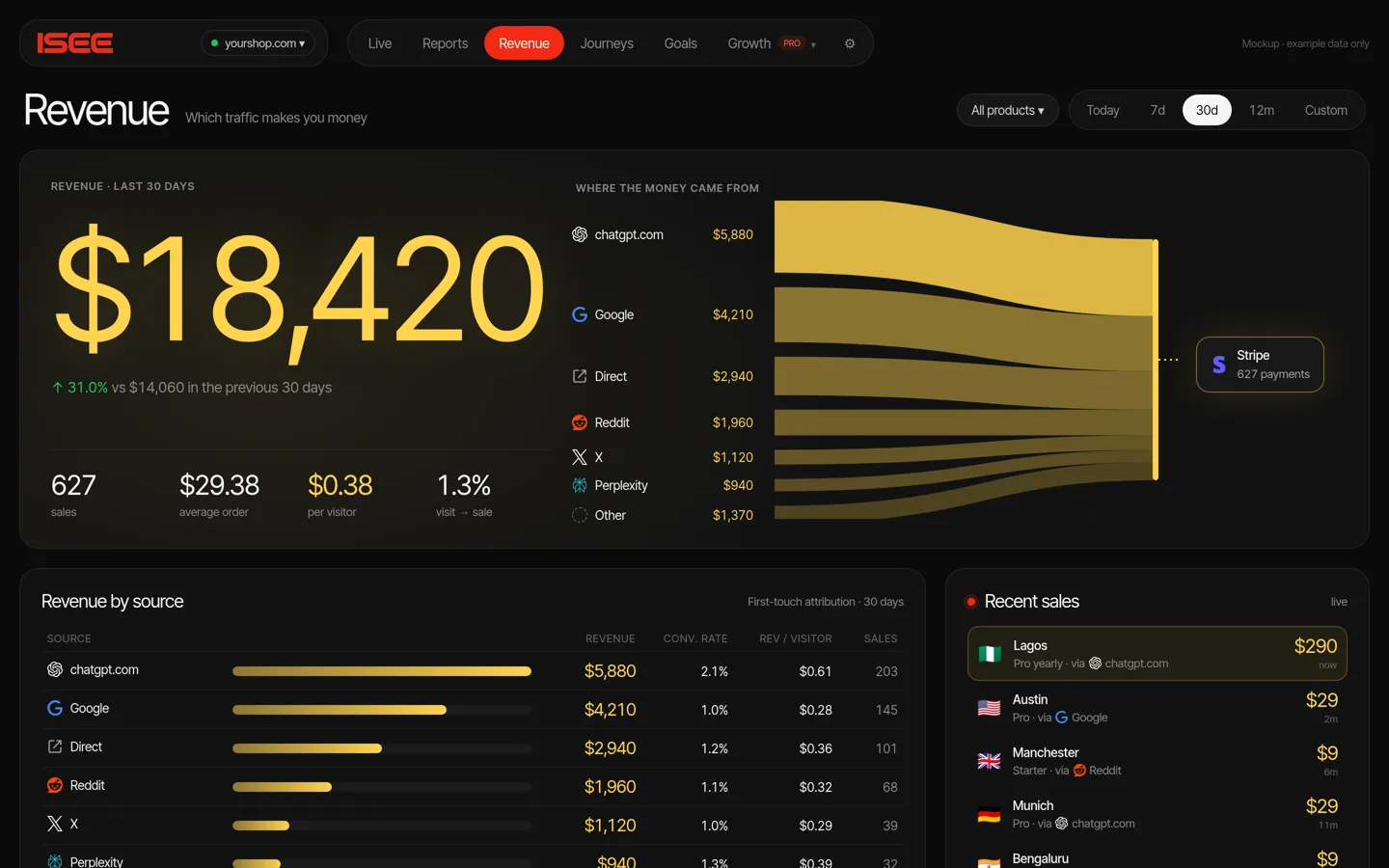Open the Manchester $9 recent sale
This screenshot has height=868, width=1389.
click(x=1157, y=761)
